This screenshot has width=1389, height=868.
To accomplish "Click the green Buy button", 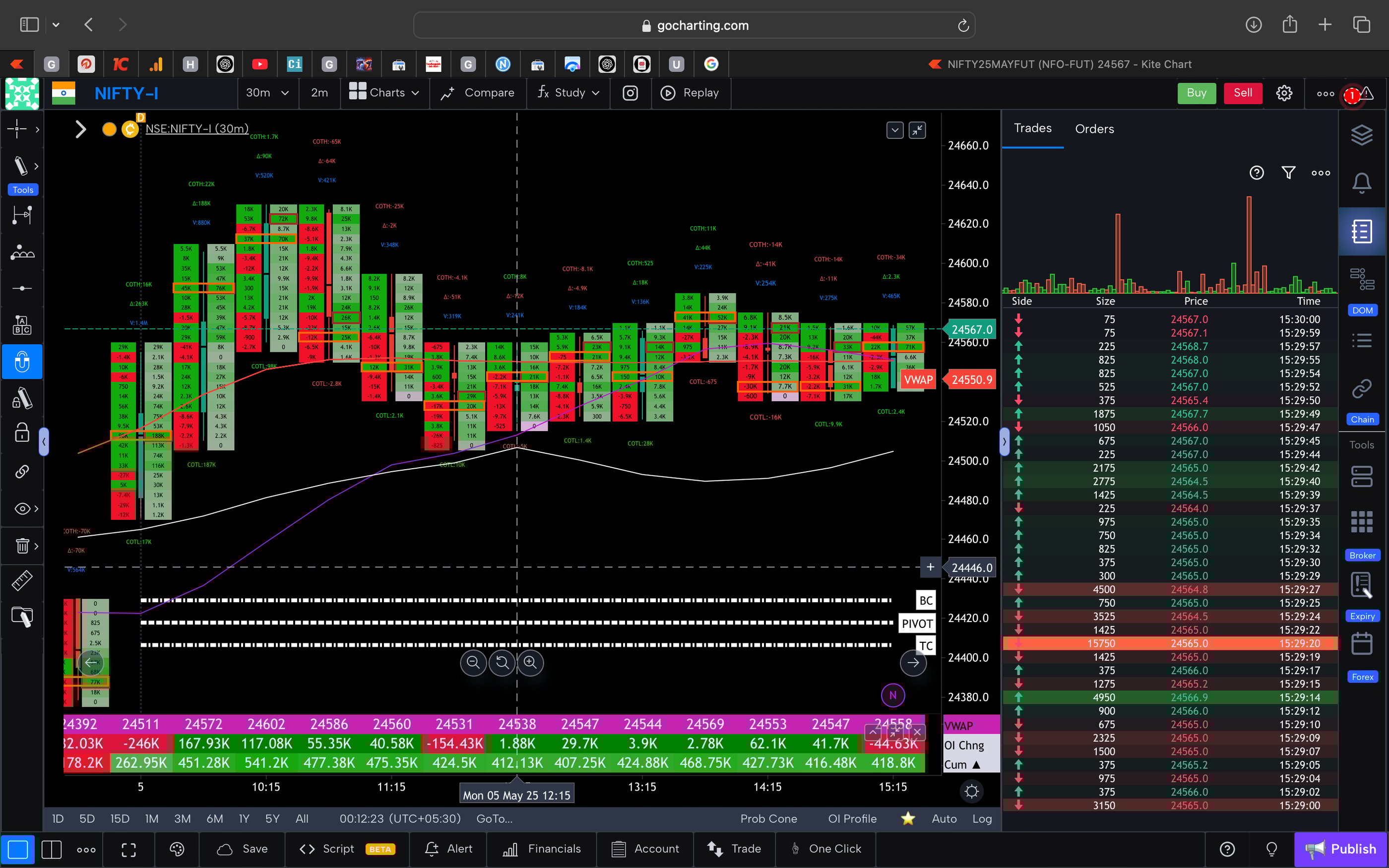I will point(1196,93).
